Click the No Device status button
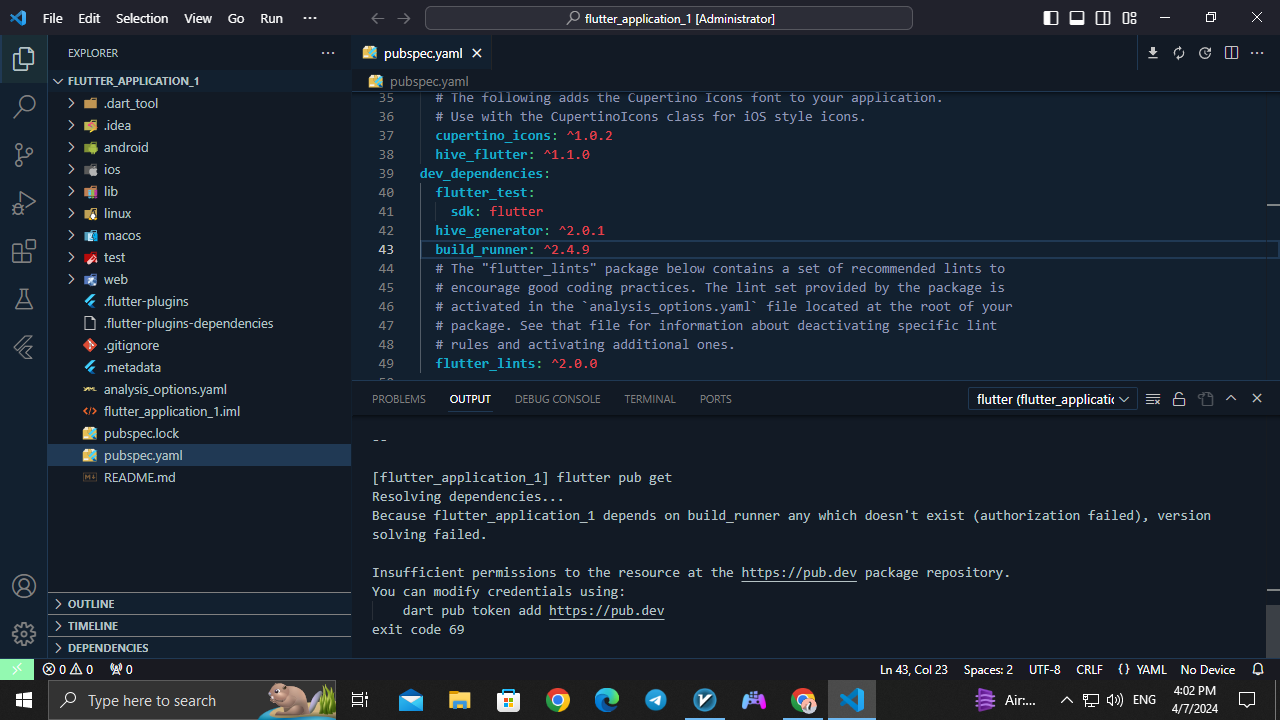Image resolution: width=1280 pixels, height=720 pixels. click(1207, 669)
